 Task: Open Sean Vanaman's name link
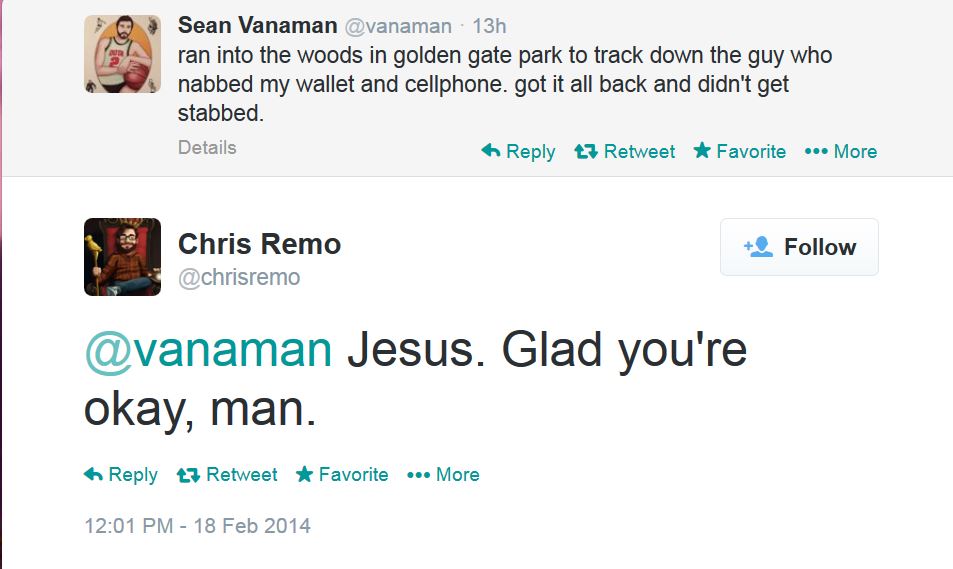click(x=257, y=26)
